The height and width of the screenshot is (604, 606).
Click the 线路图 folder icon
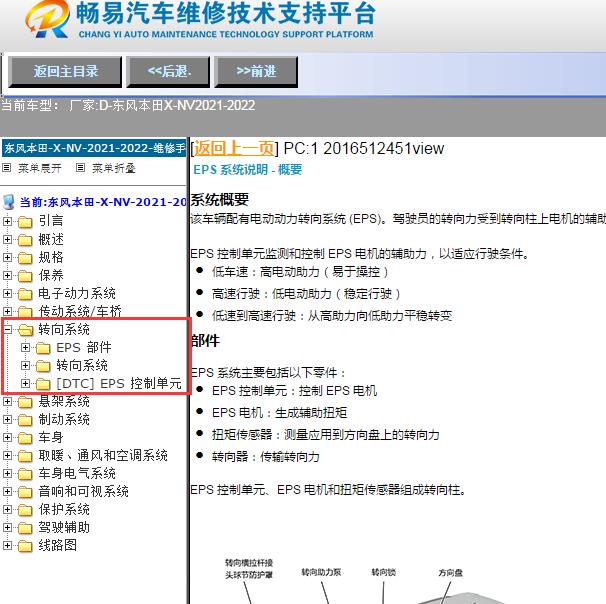[25, 546]
